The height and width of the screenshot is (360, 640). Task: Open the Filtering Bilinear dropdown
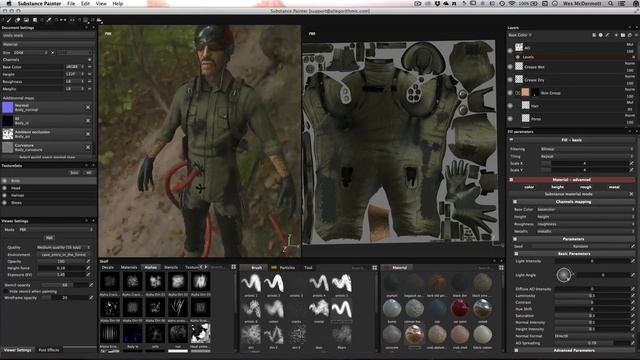click(x=586, y=149)
